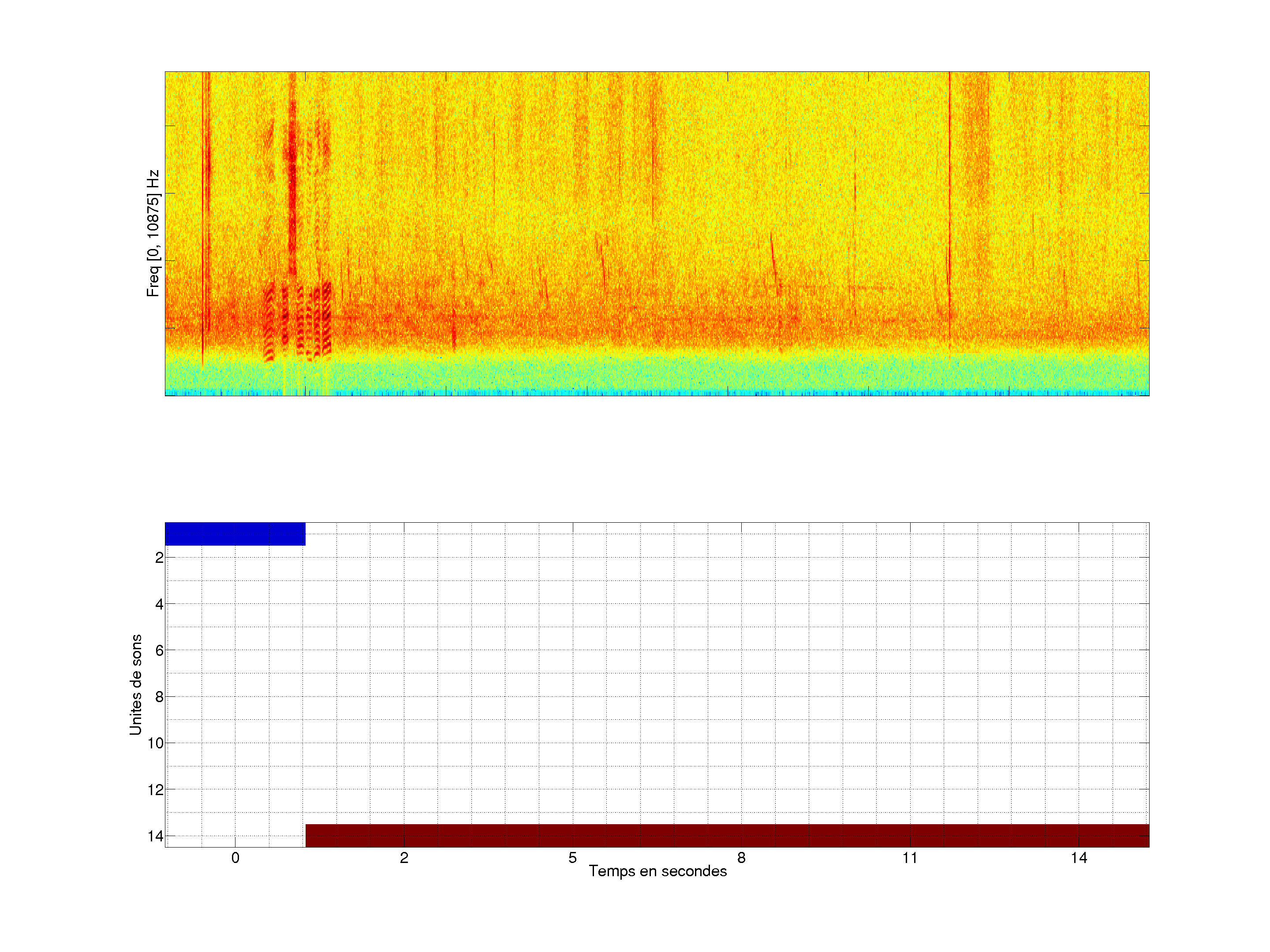Click x-axis tick label 8
The width and height of the screenshot is (1270, 952).
(x=741, y=858)
